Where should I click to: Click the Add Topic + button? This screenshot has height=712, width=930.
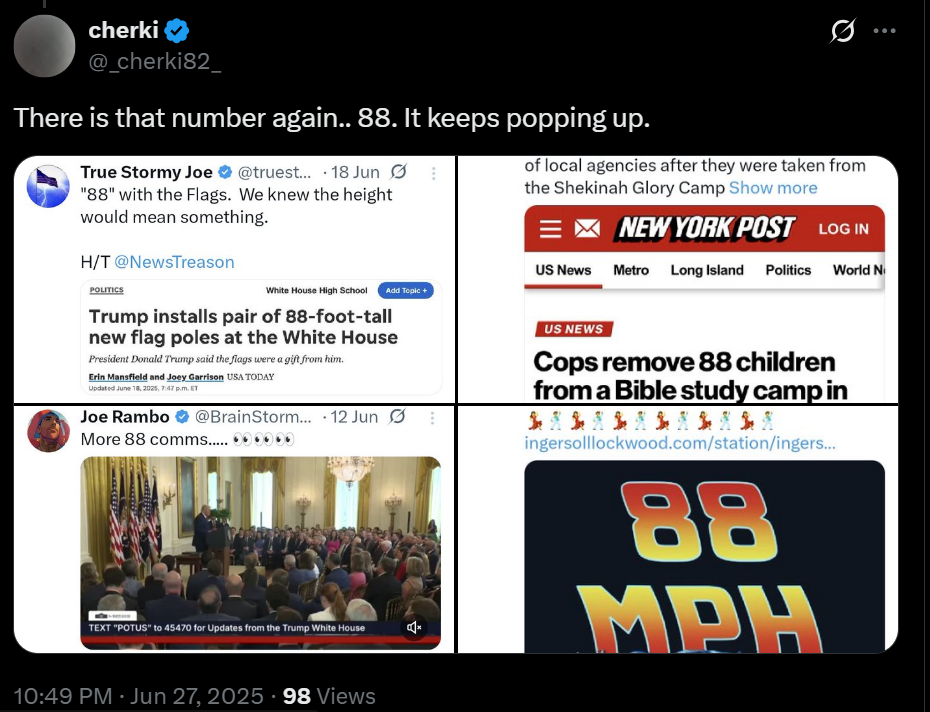point(406,290)
